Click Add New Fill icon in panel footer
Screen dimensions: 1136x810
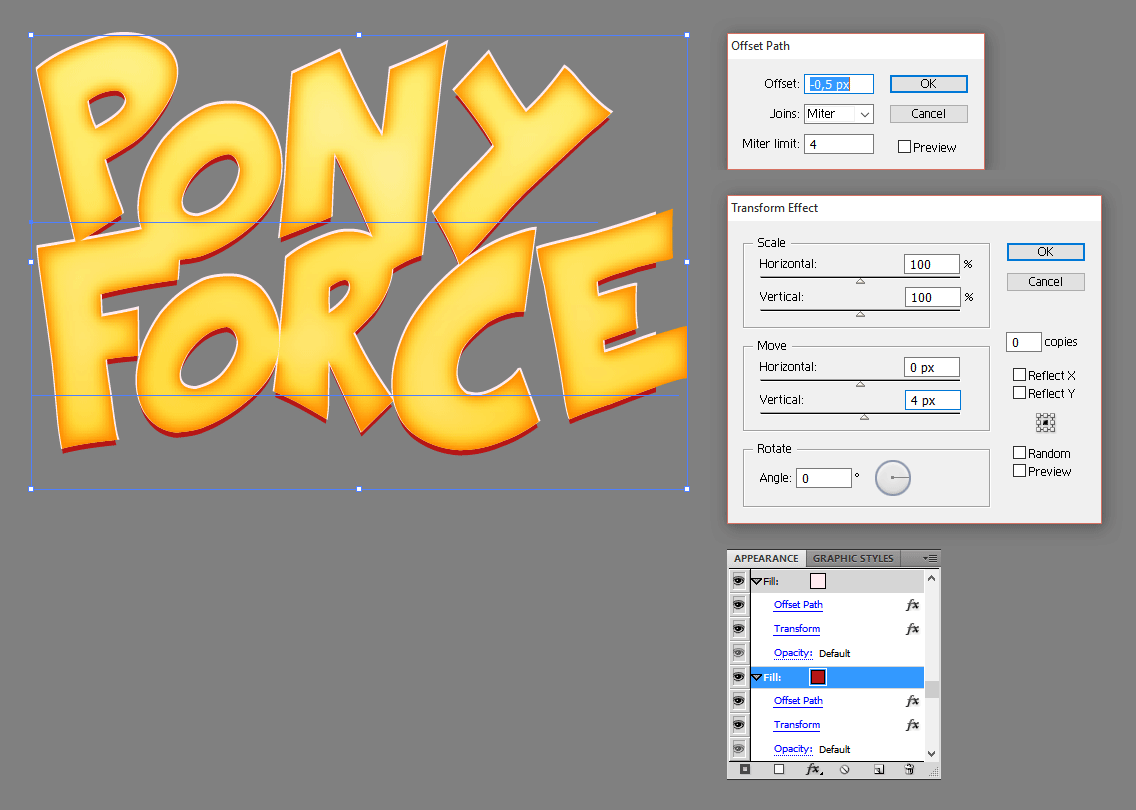779,769
